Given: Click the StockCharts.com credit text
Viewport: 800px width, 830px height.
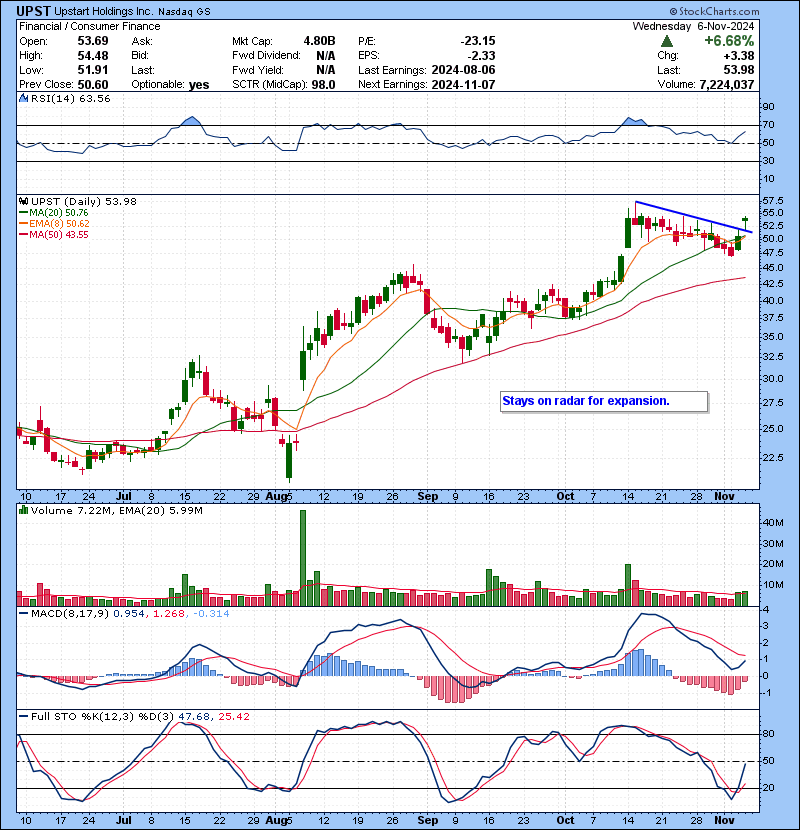Looking at the screenshot, I should point(714,11).
